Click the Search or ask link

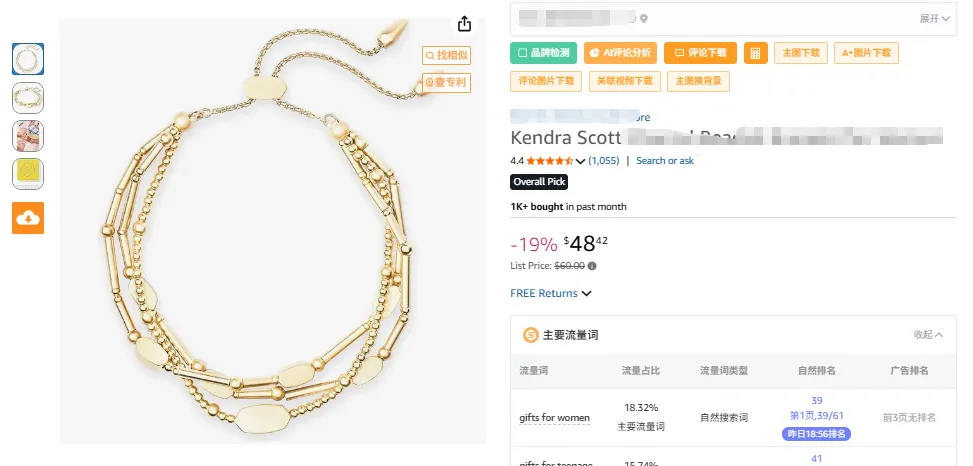665,161
